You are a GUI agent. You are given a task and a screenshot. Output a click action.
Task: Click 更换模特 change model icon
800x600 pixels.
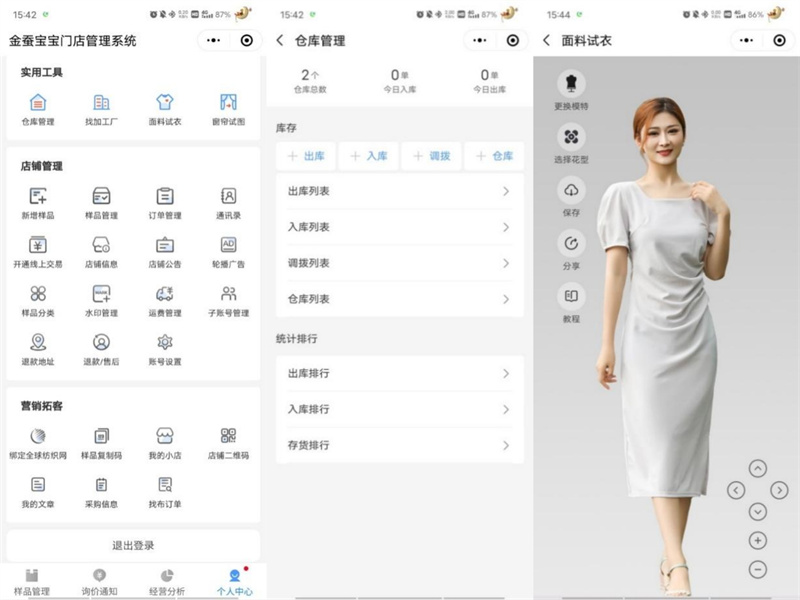tap(571, 84)
